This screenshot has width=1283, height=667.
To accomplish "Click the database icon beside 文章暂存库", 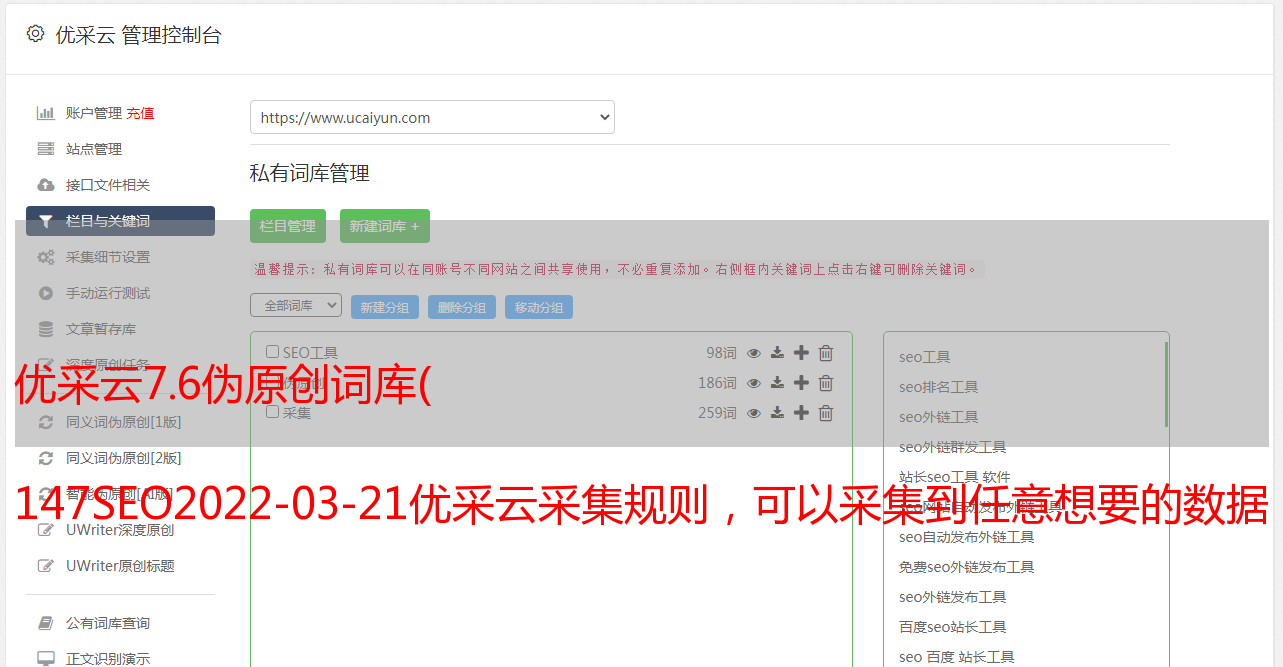I will 46,329.
